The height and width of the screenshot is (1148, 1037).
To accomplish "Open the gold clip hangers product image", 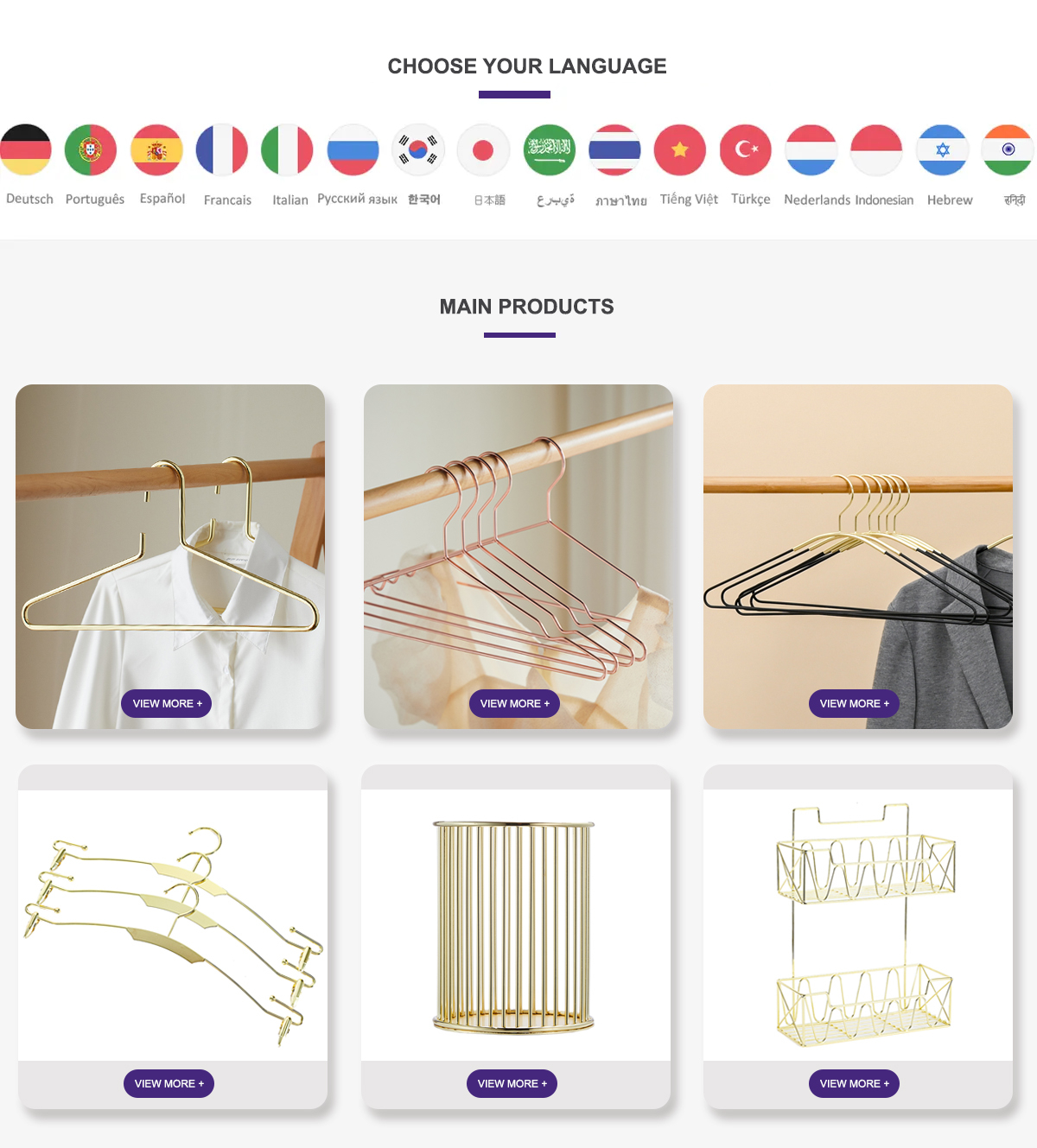I will point(173,925).
